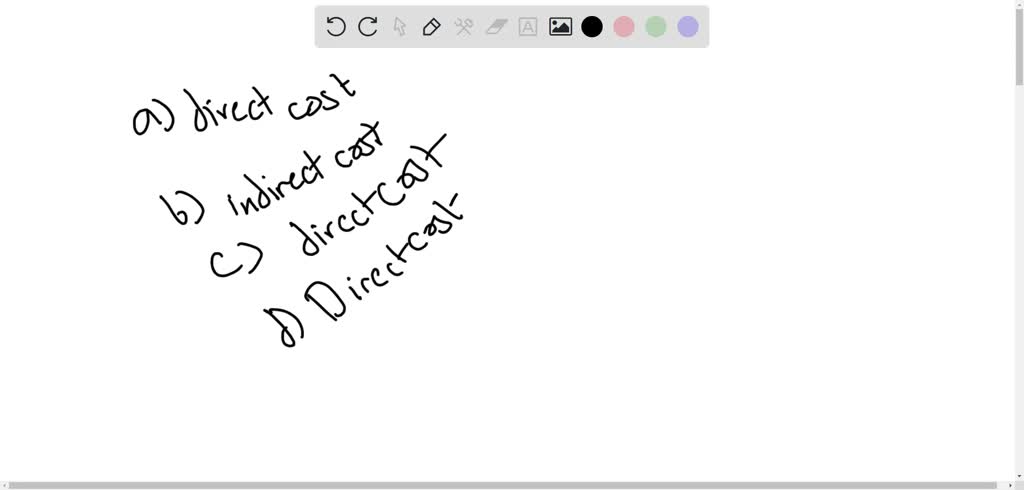This screenshot has height=490, width=1024.
Task: Click the handwritten 'c) direct cost' line
Action: tap(328, 206)
